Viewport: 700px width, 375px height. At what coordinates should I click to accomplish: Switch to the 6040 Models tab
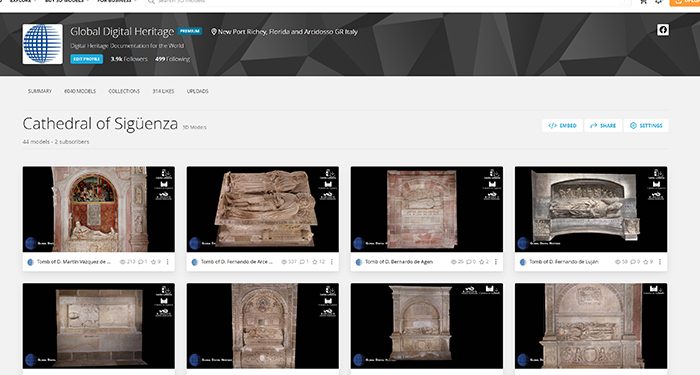pyautogui.click(x=80, y=91)
